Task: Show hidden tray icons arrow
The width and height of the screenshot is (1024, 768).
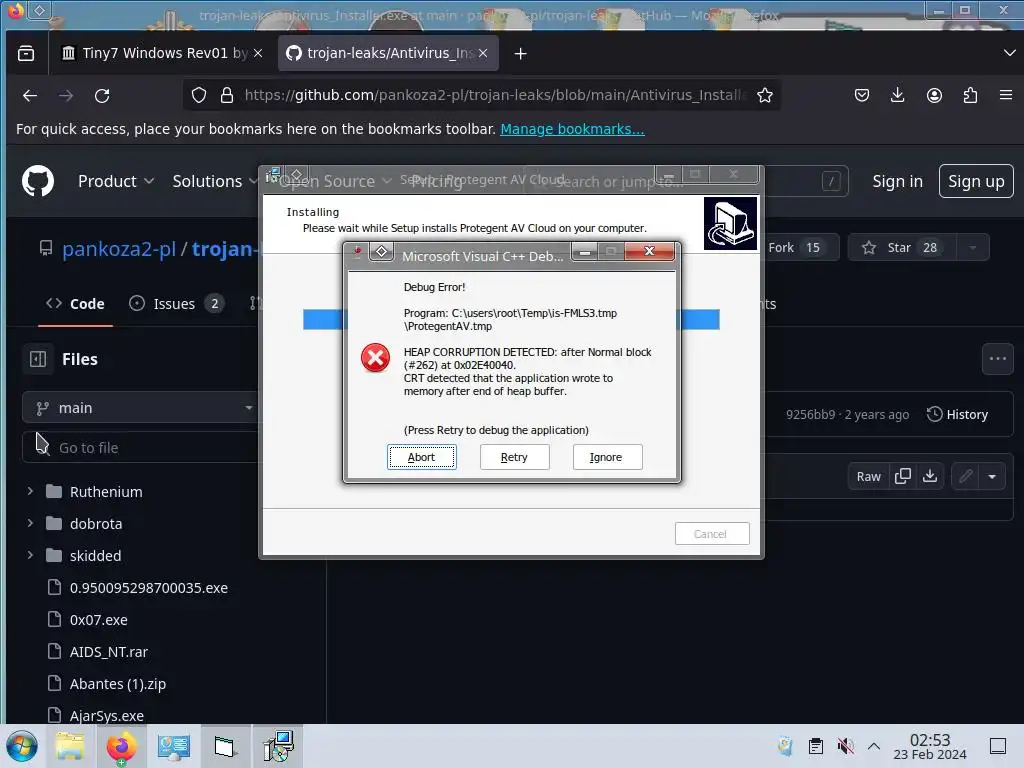Action: click(874, 746)
